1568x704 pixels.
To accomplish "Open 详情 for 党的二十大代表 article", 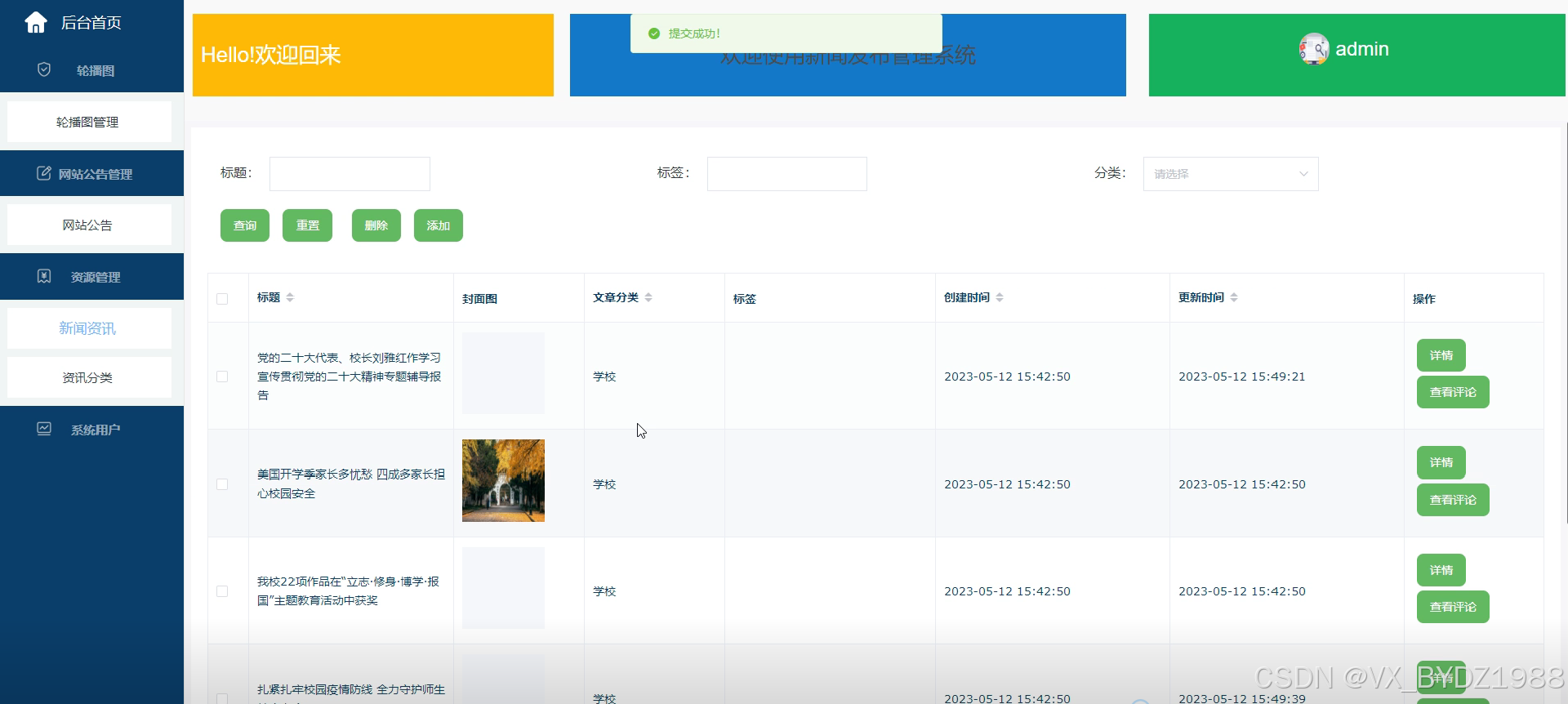I will [x=1441, y=355].
